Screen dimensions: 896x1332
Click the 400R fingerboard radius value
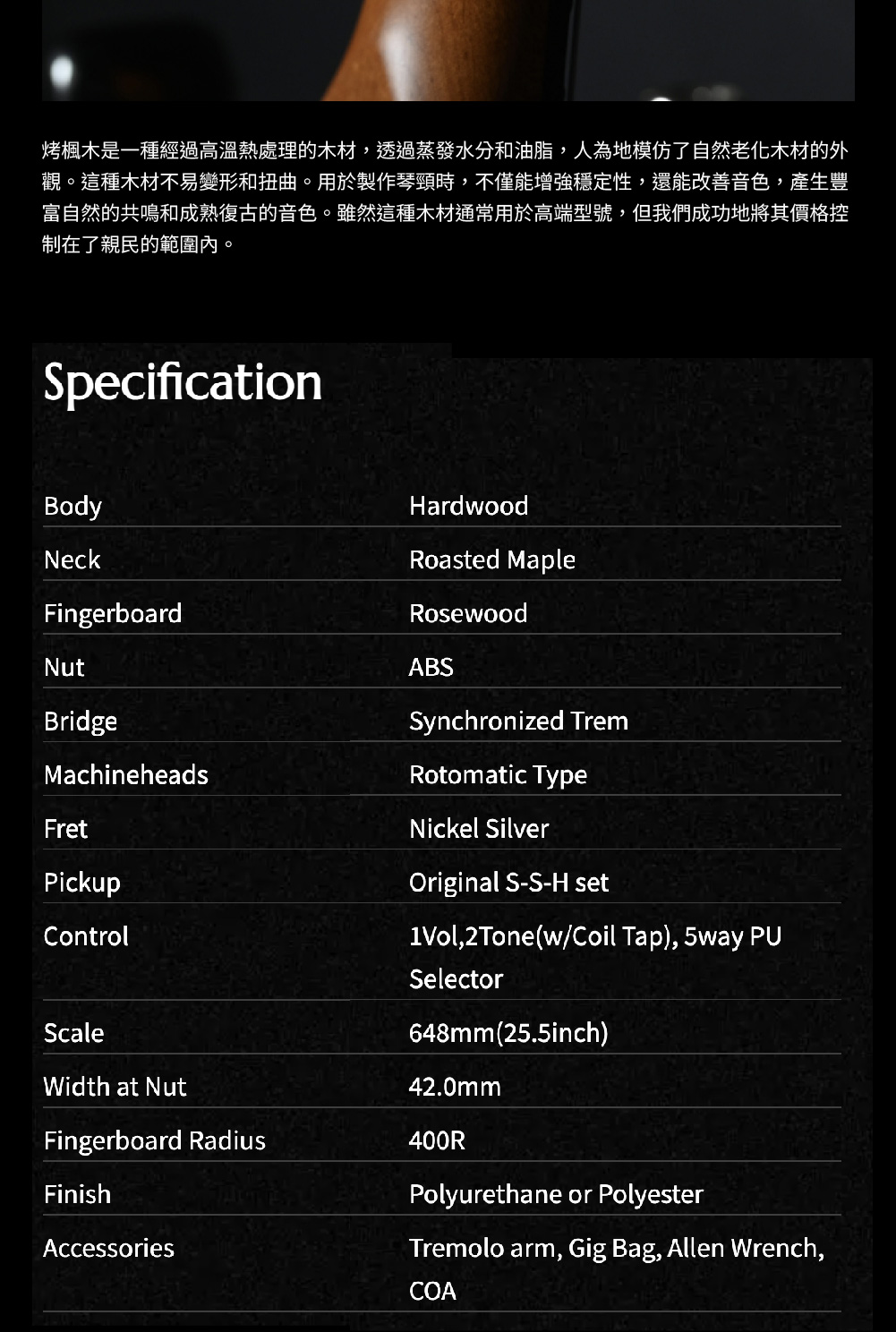click(437, 1140)
